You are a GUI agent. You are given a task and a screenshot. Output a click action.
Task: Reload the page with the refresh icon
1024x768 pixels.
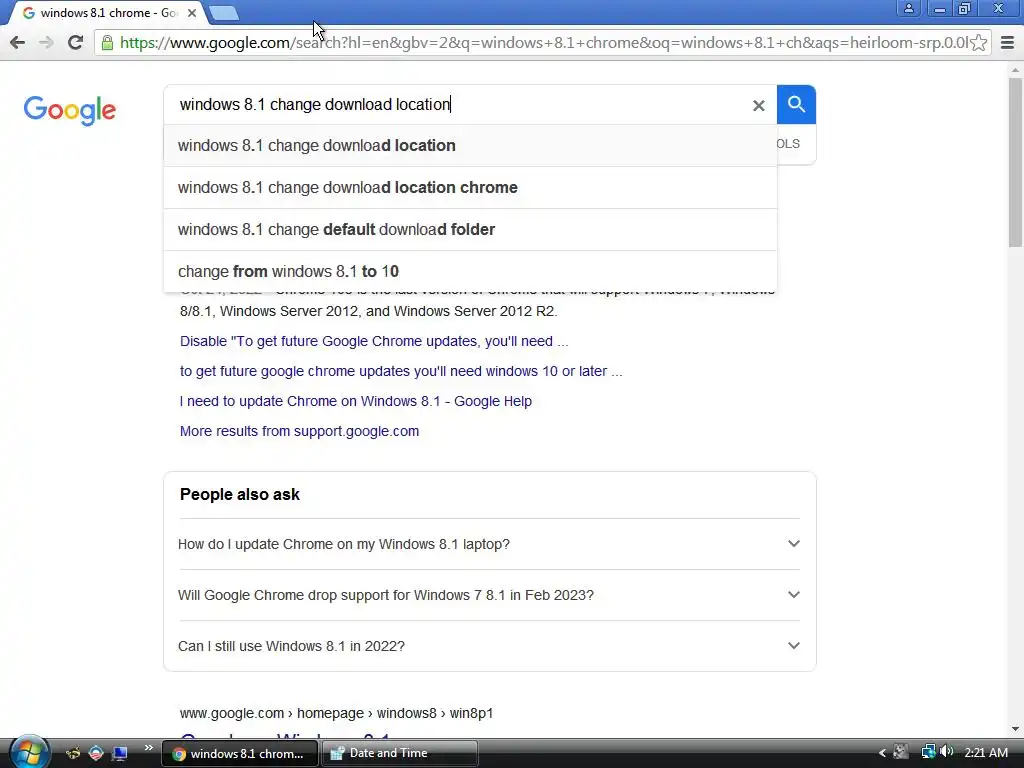pyautogui.click(x=75, y=42)
